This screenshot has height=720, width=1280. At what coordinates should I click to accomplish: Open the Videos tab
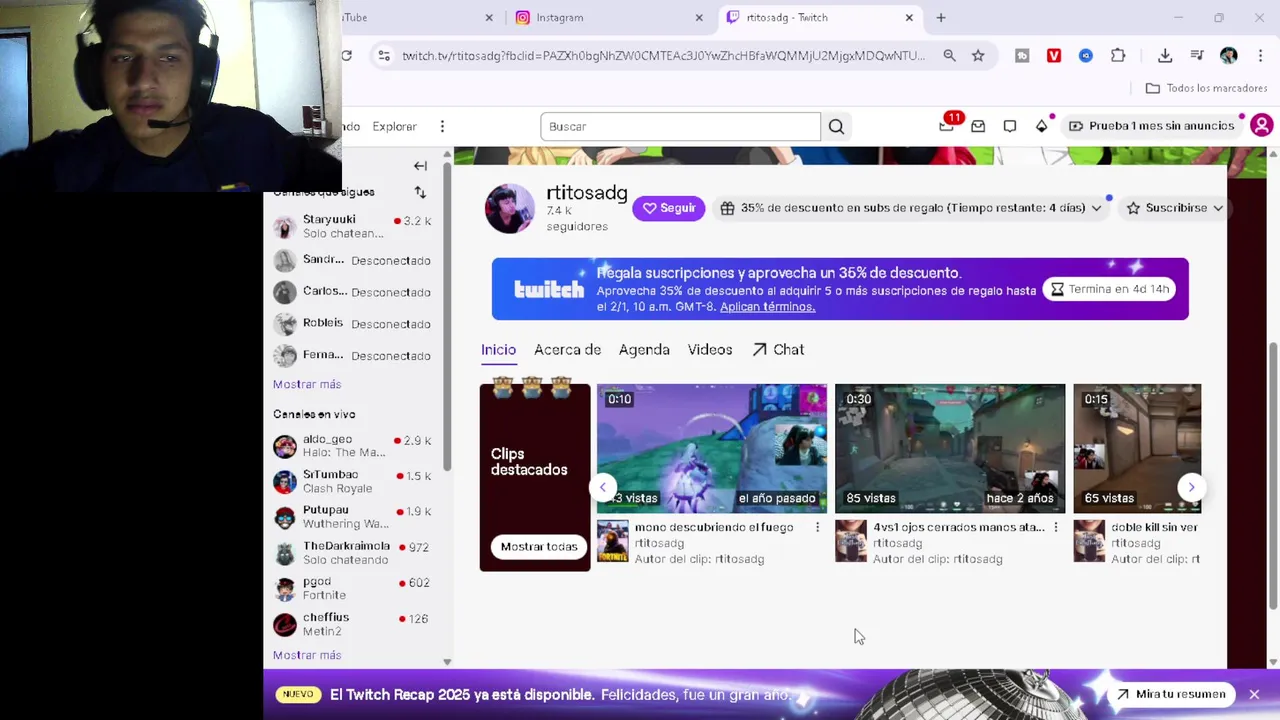coord(710,349)
